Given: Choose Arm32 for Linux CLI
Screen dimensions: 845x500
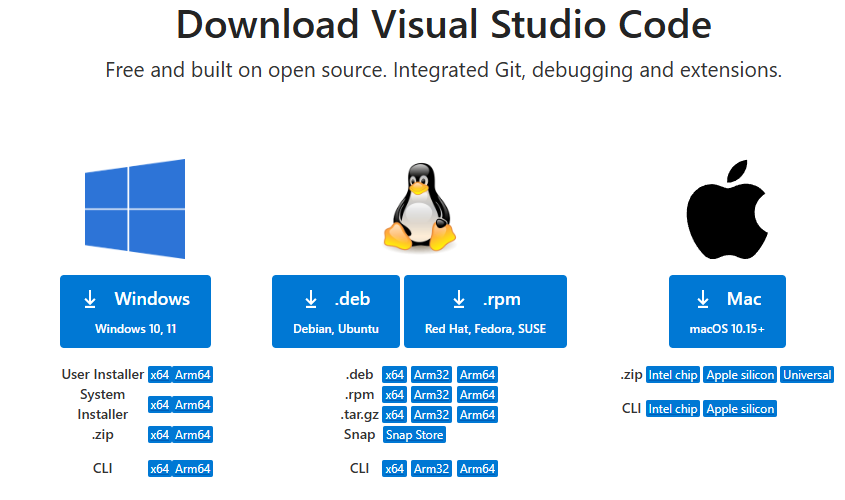Looking at the screenshot, I should click(431, 469).
